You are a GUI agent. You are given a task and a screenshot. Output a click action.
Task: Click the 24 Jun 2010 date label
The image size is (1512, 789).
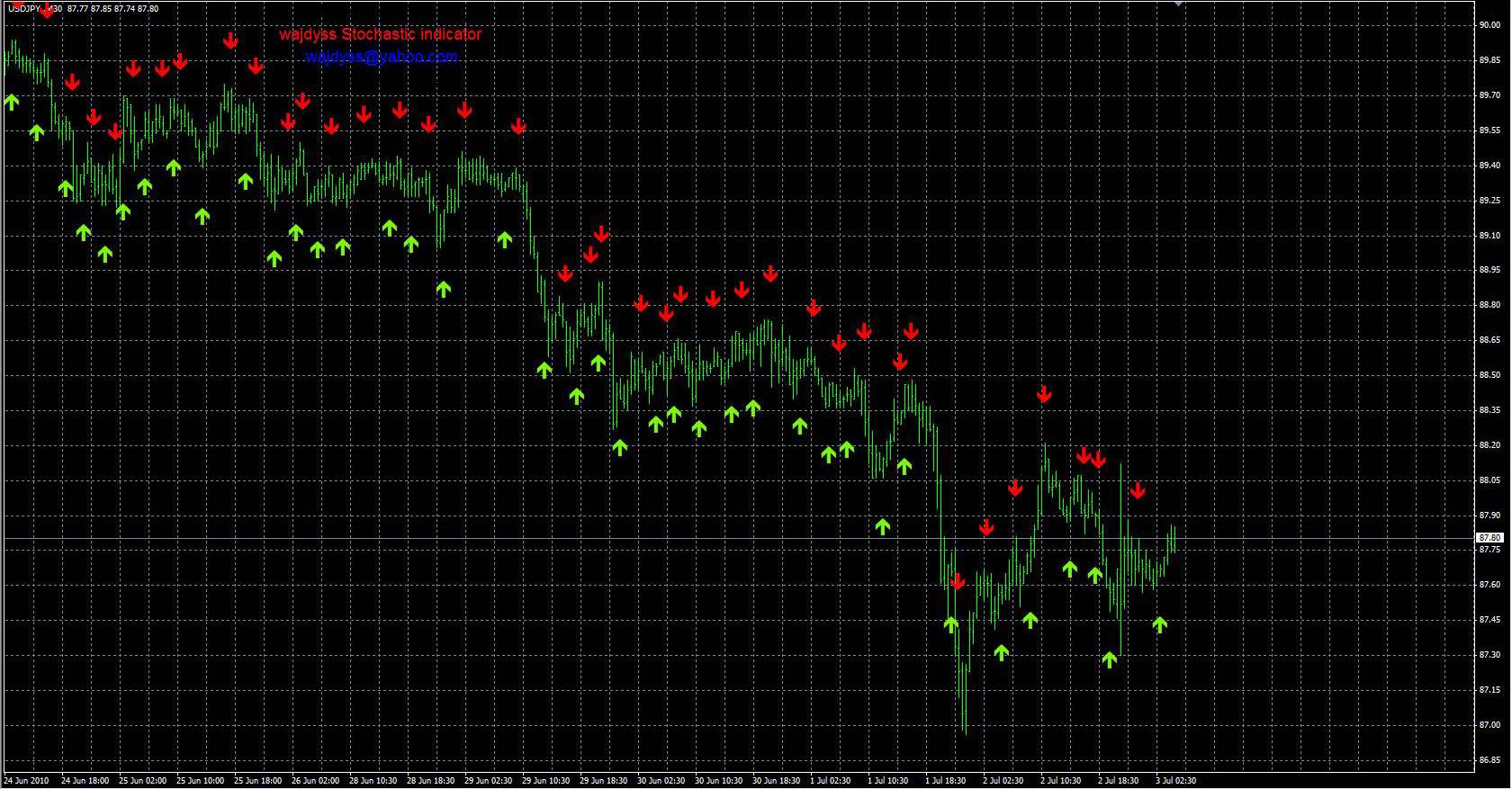(x=26, y=781)
